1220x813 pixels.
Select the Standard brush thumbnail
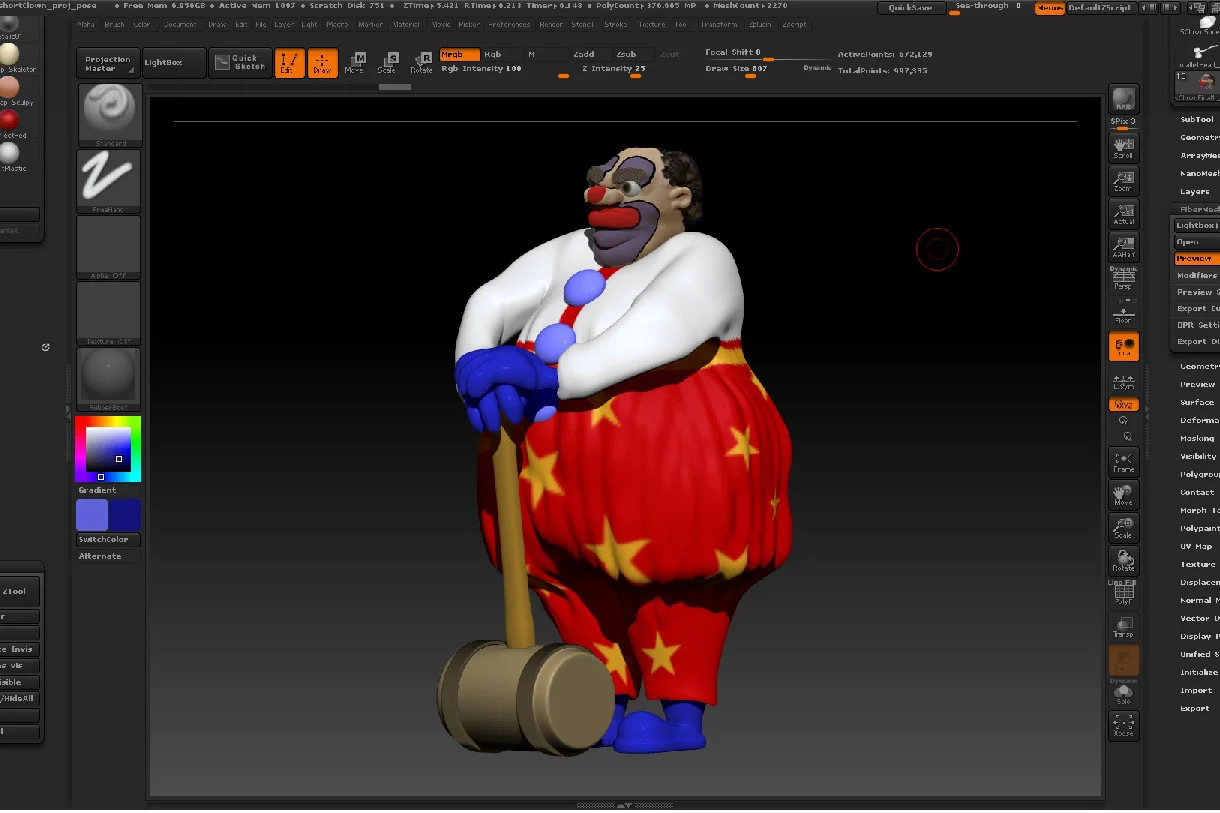pyautogui.click(x=110, y=115)
